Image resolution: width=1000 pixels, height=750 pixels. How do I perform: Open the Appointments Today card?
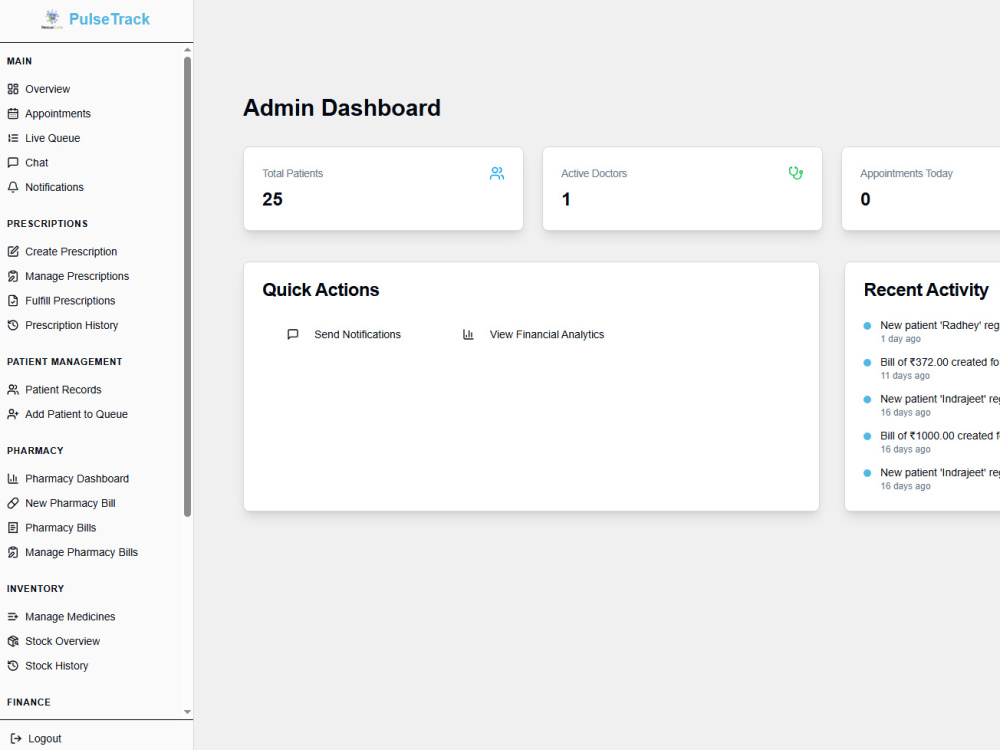pos(921,189)
